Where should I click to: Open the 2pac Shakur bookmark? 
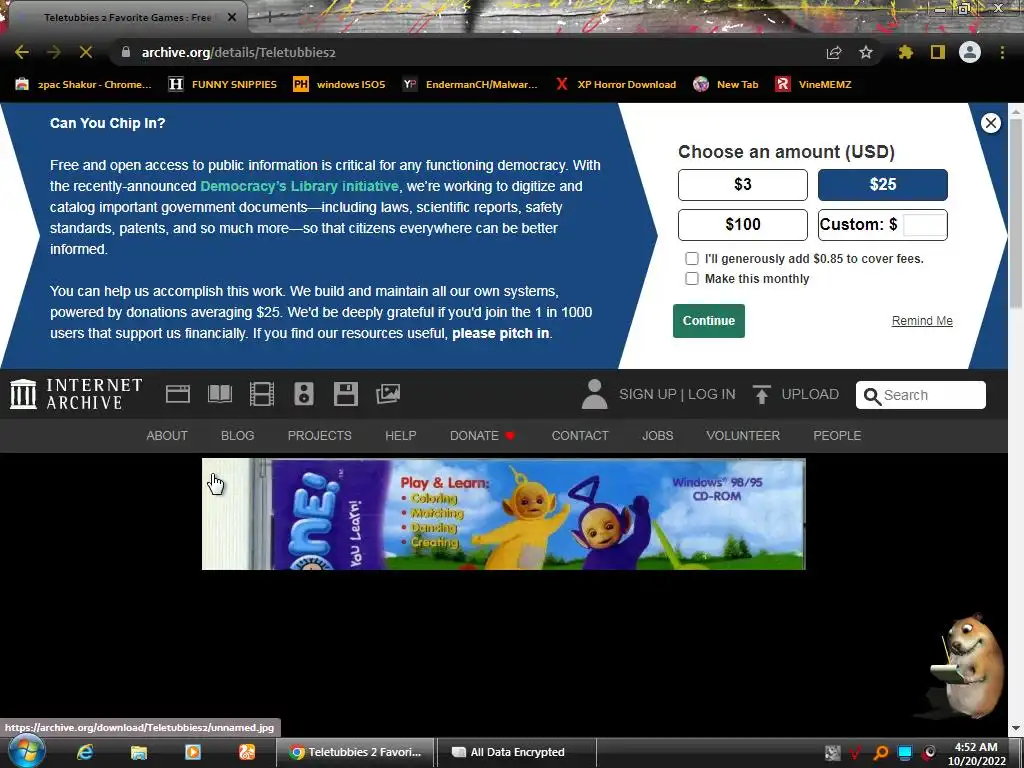84,84
